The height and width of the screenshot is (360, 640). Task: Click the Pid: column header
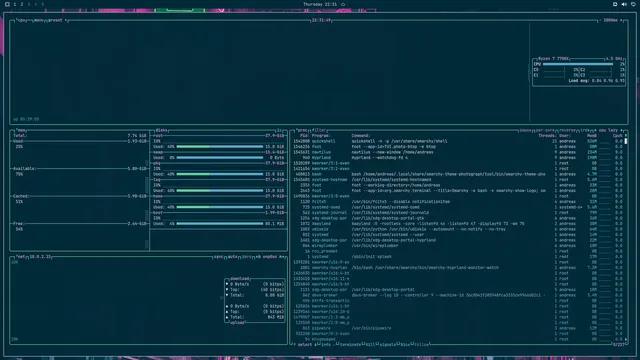[x=304, y=136]
